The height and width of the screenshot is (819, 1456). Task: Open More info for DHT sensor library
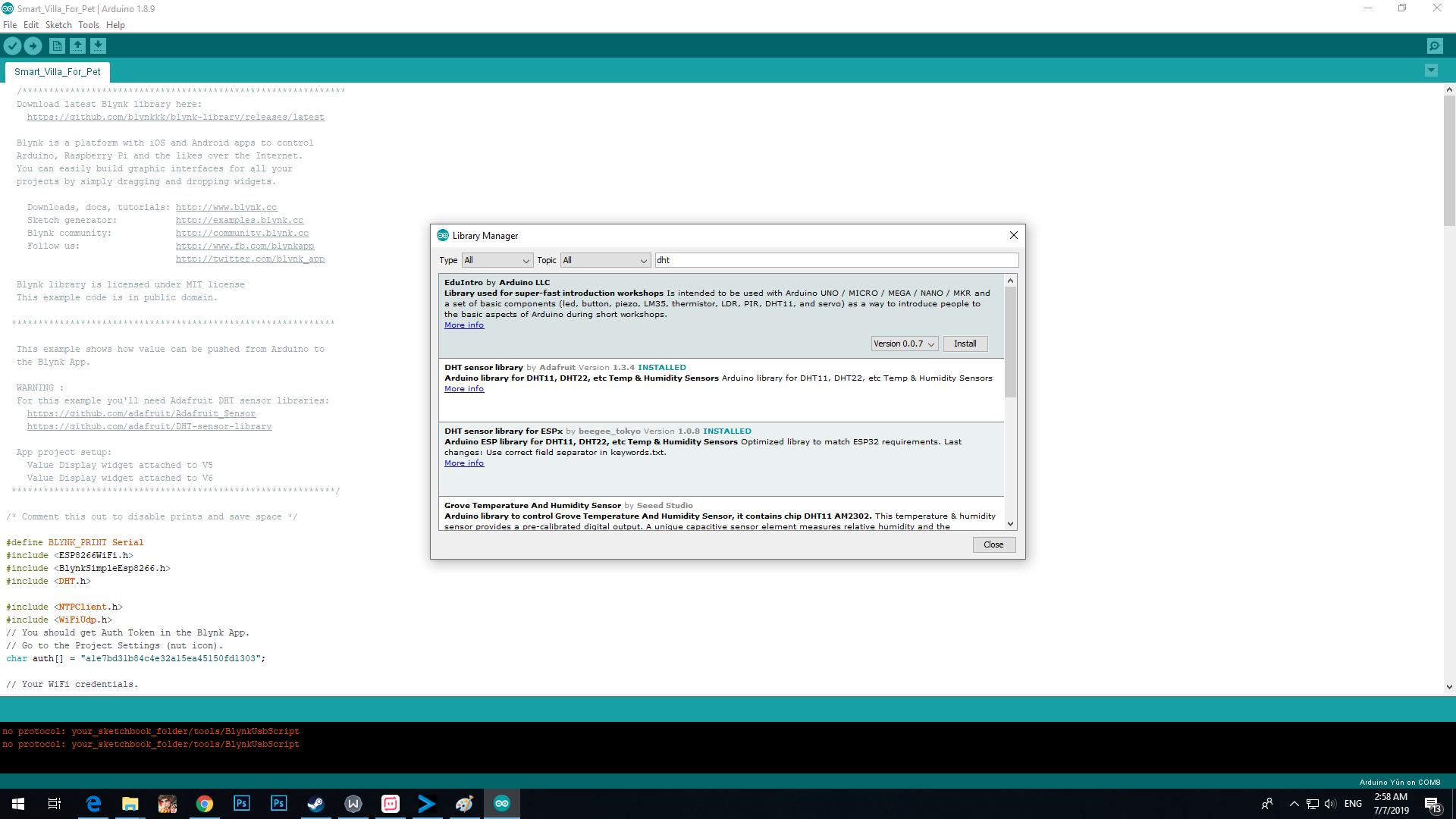click(x=464, y=389)
